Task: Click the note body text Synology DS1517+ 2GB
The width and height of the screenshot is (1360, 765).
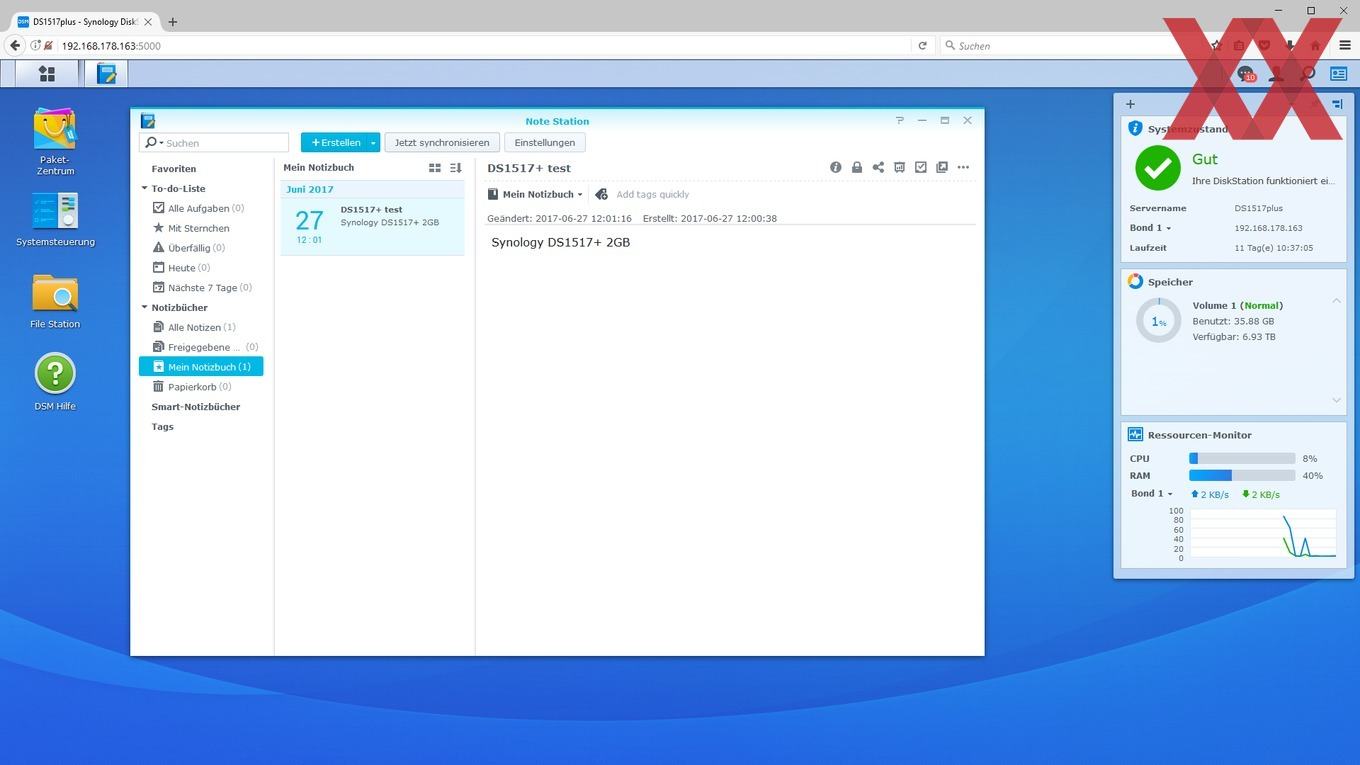Action: coord(561,242)
